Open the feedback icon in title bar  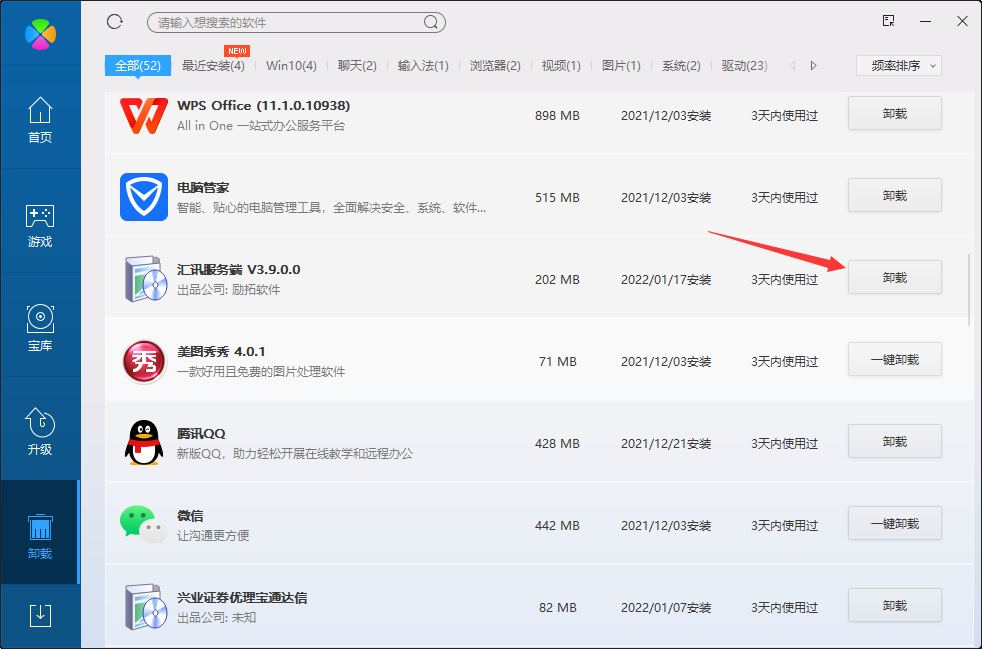(x=888, y=21)
